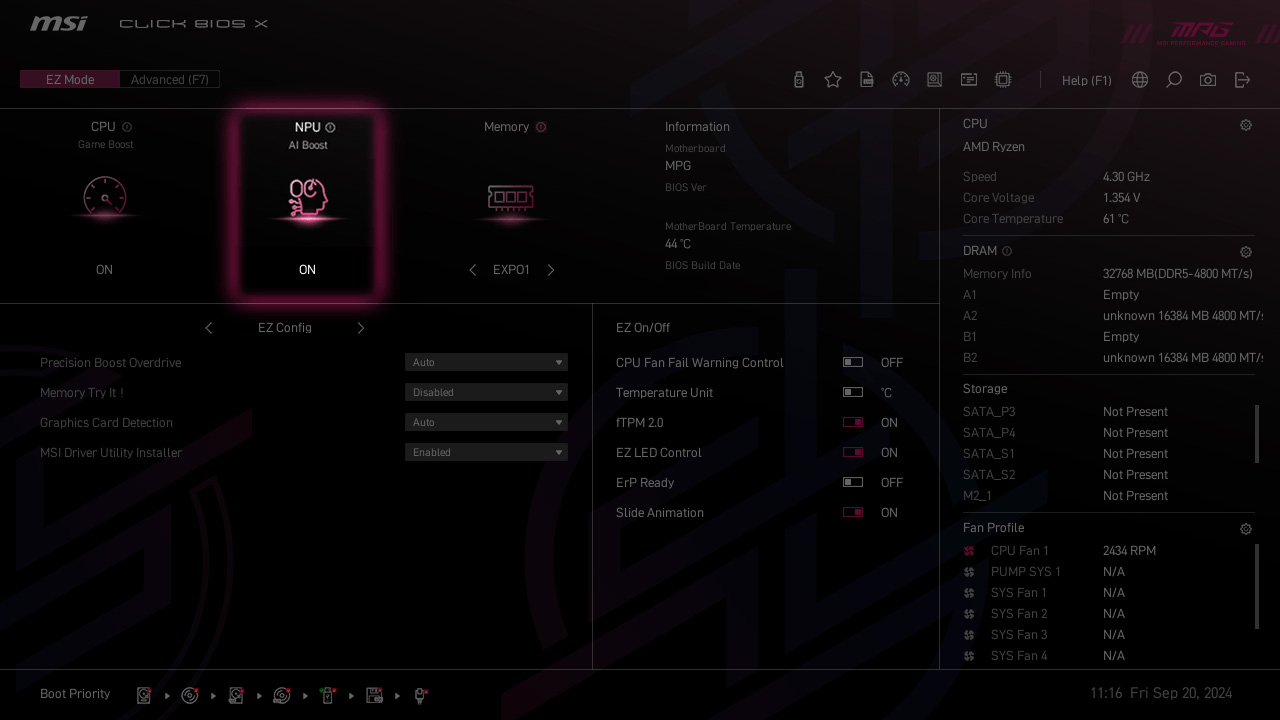
Task: Expand the Memory Try It dropdown
Action: [x=486, y=393]
